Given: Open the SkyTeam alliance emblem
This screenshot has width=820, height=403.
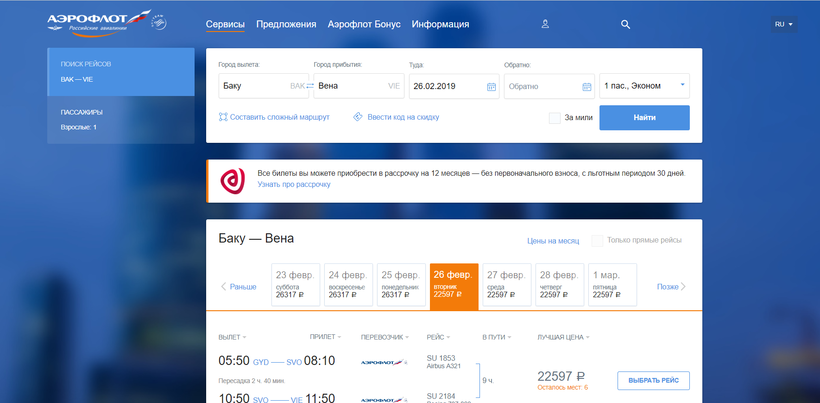Looking at the screenshot, I should (x=159, y=23).
